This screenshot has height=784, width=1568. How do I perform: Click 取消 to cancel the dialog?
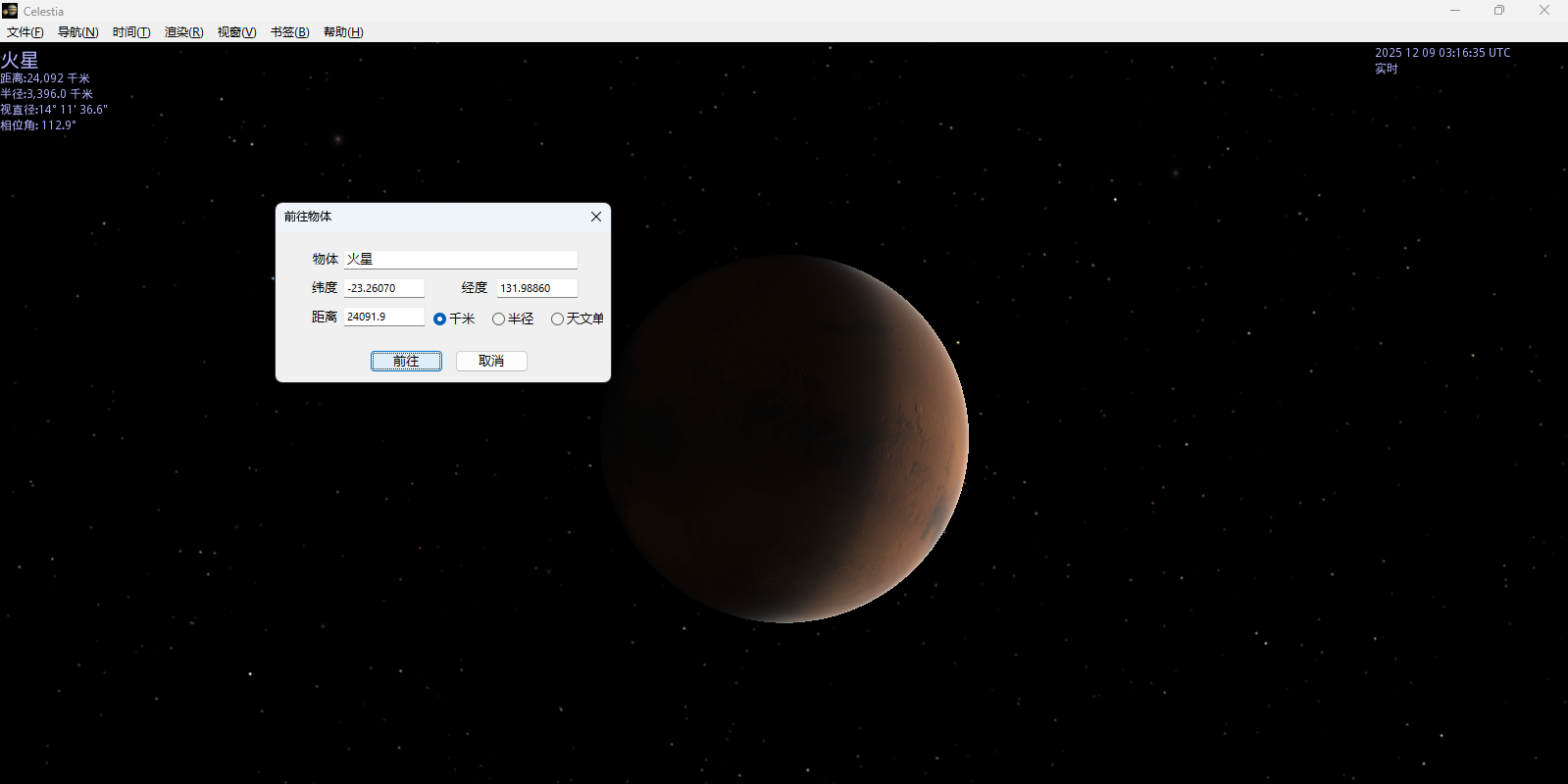(491, 361)
